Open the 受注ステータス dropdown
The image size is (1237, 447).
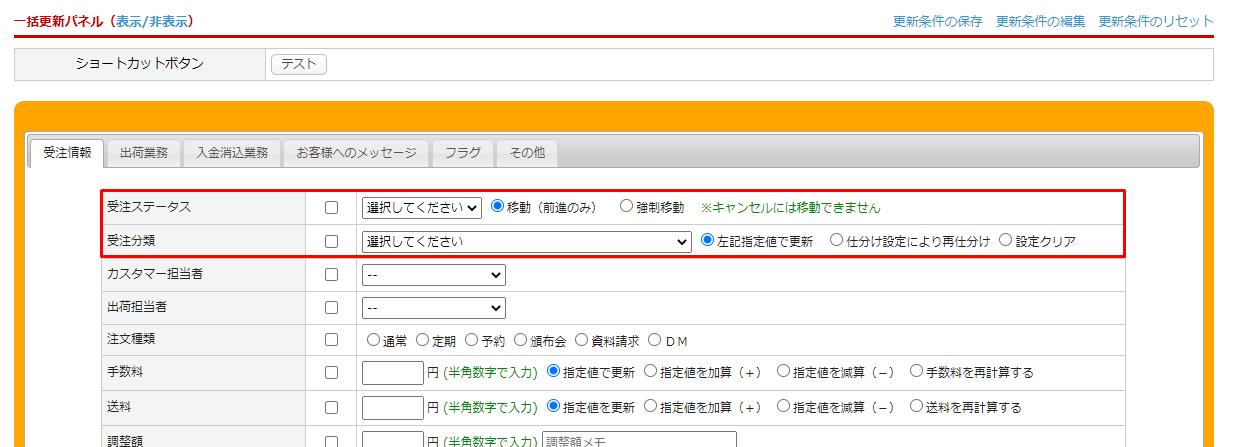422,208
